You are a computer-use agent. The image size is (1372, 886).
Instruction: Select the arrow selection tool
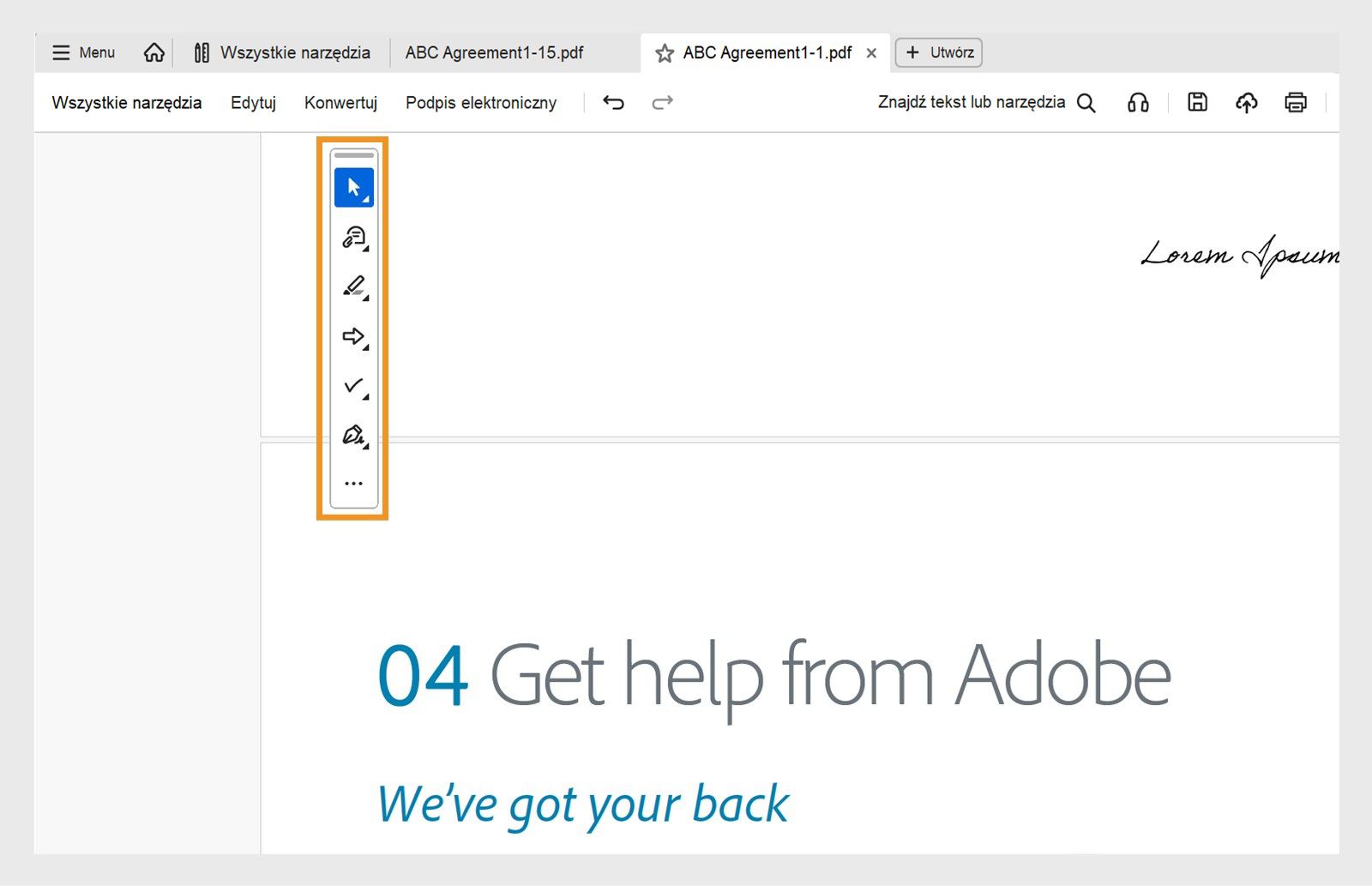click(353, 188)
